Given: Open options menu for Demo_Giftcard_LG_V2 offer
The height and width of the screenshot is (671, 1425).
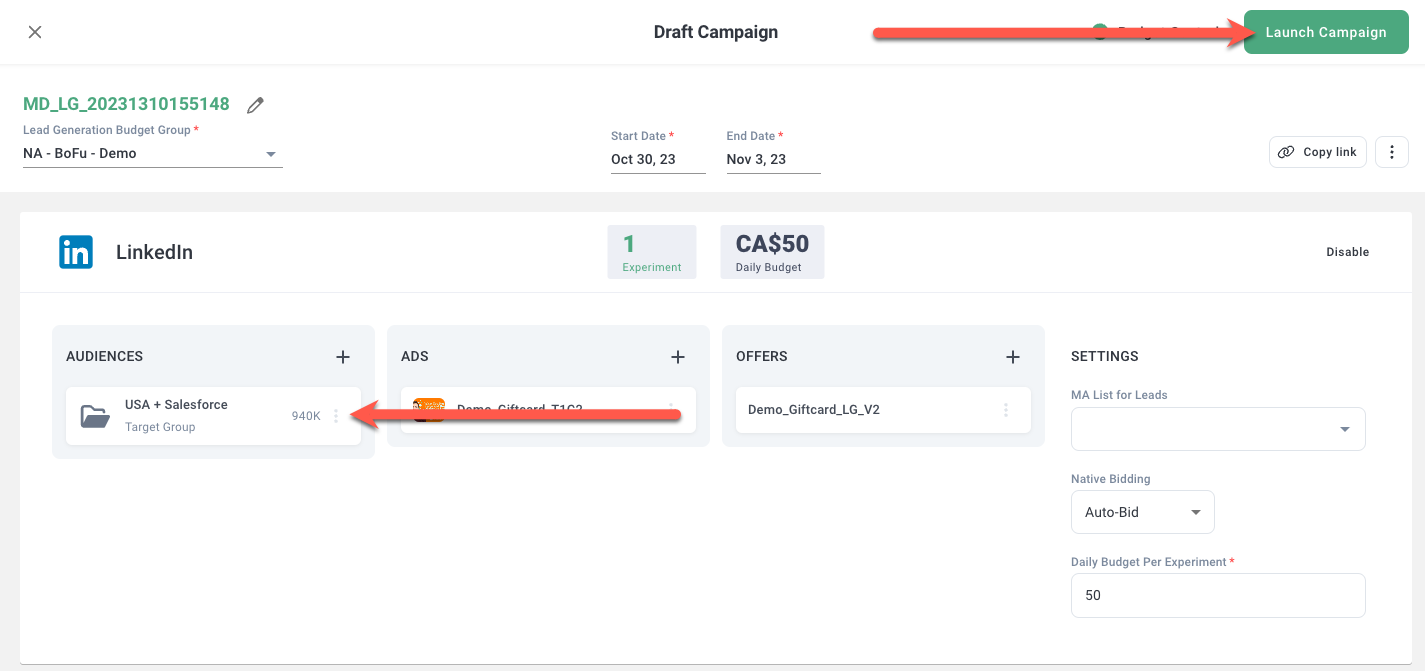Looking at the screenshot, I should point(1006,410).
